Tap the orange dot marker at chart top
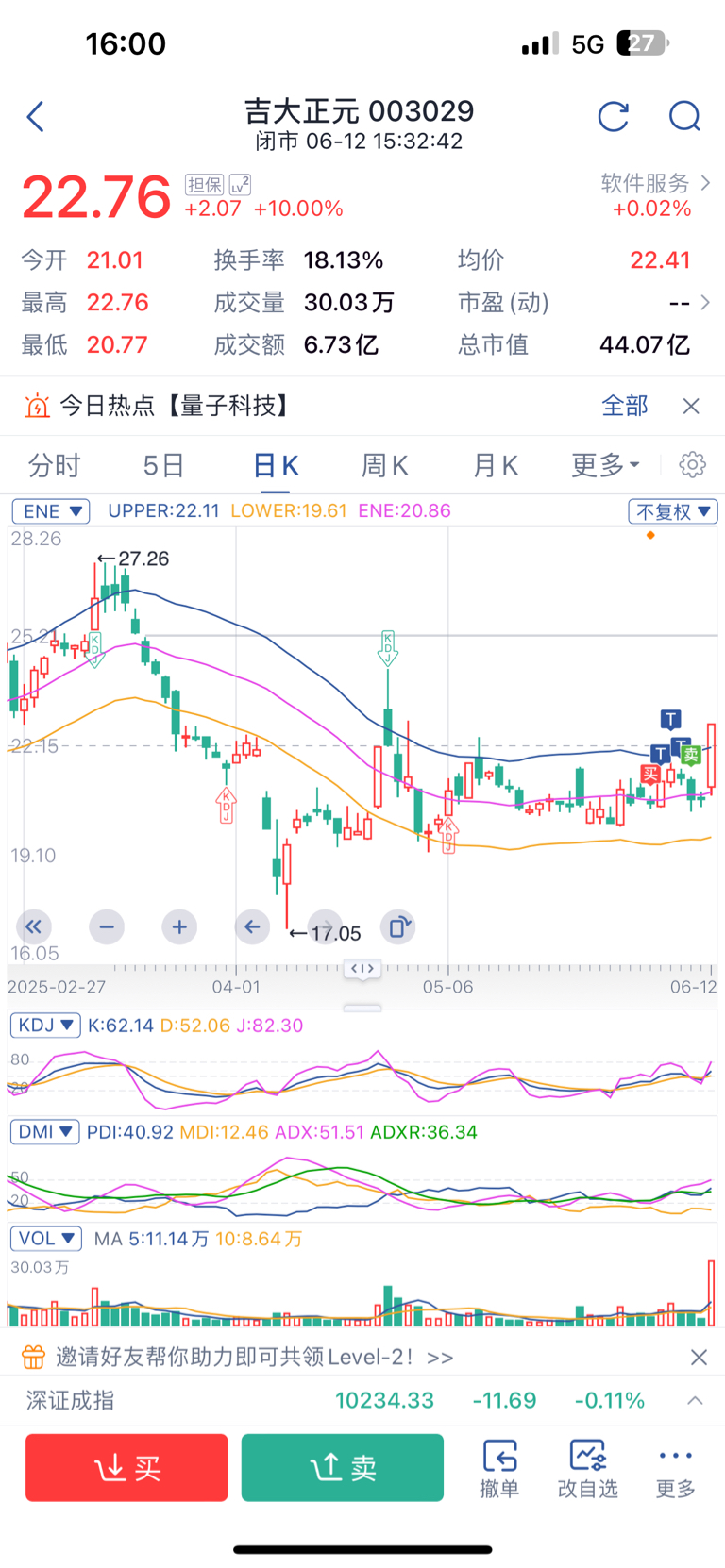 pyautogui.click(x=650, y=535)
